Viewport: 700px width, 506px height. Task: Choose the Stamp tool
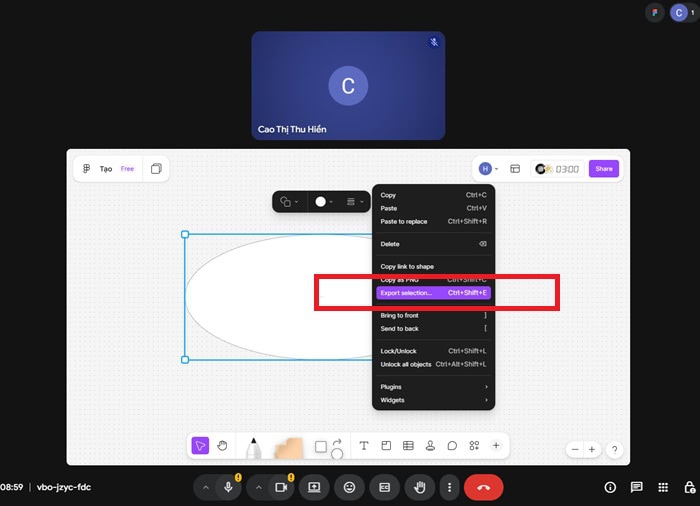pos(430,446)
